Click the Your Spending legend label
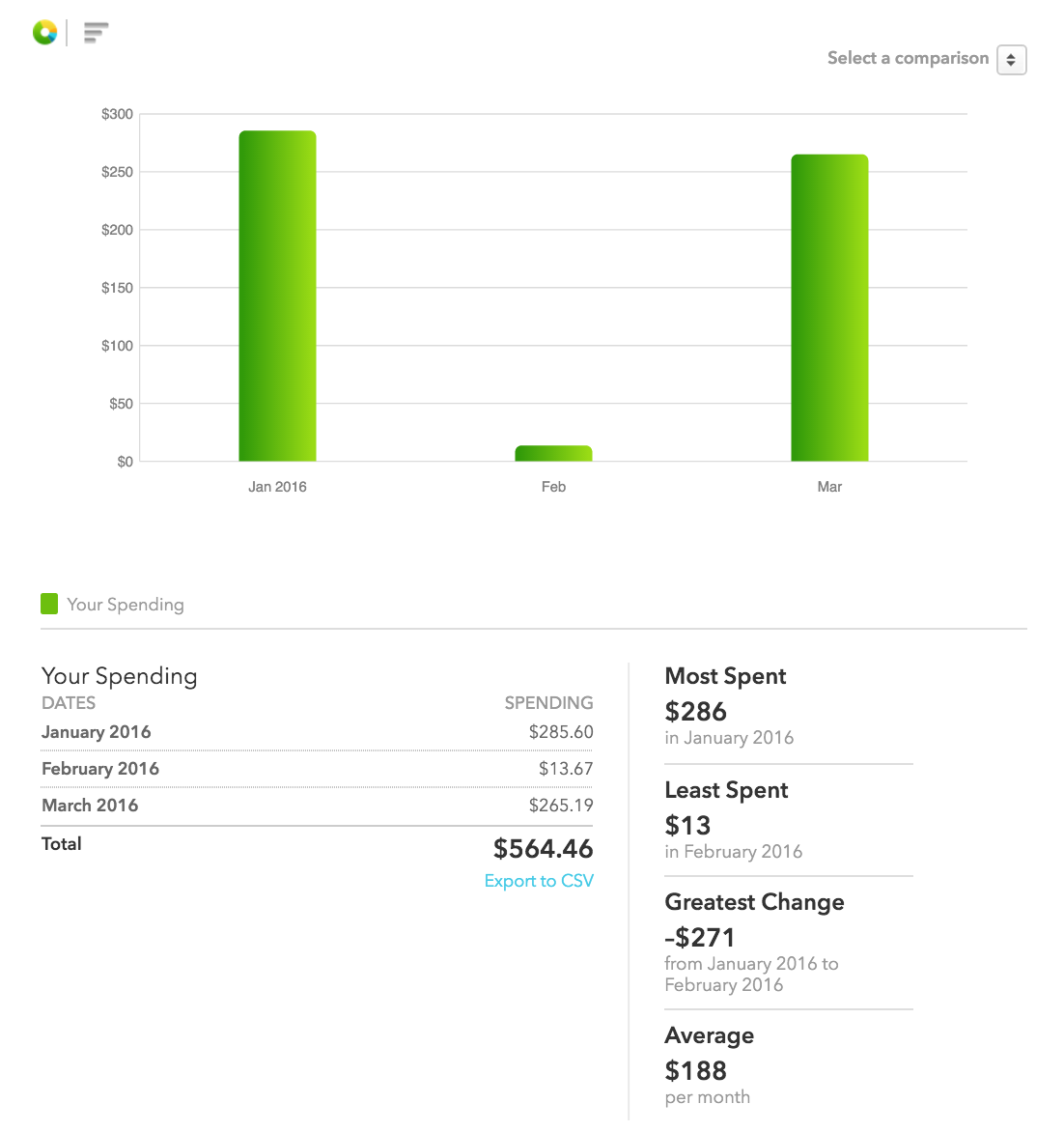1064x1132 pixels. click(x=126, y=605)
